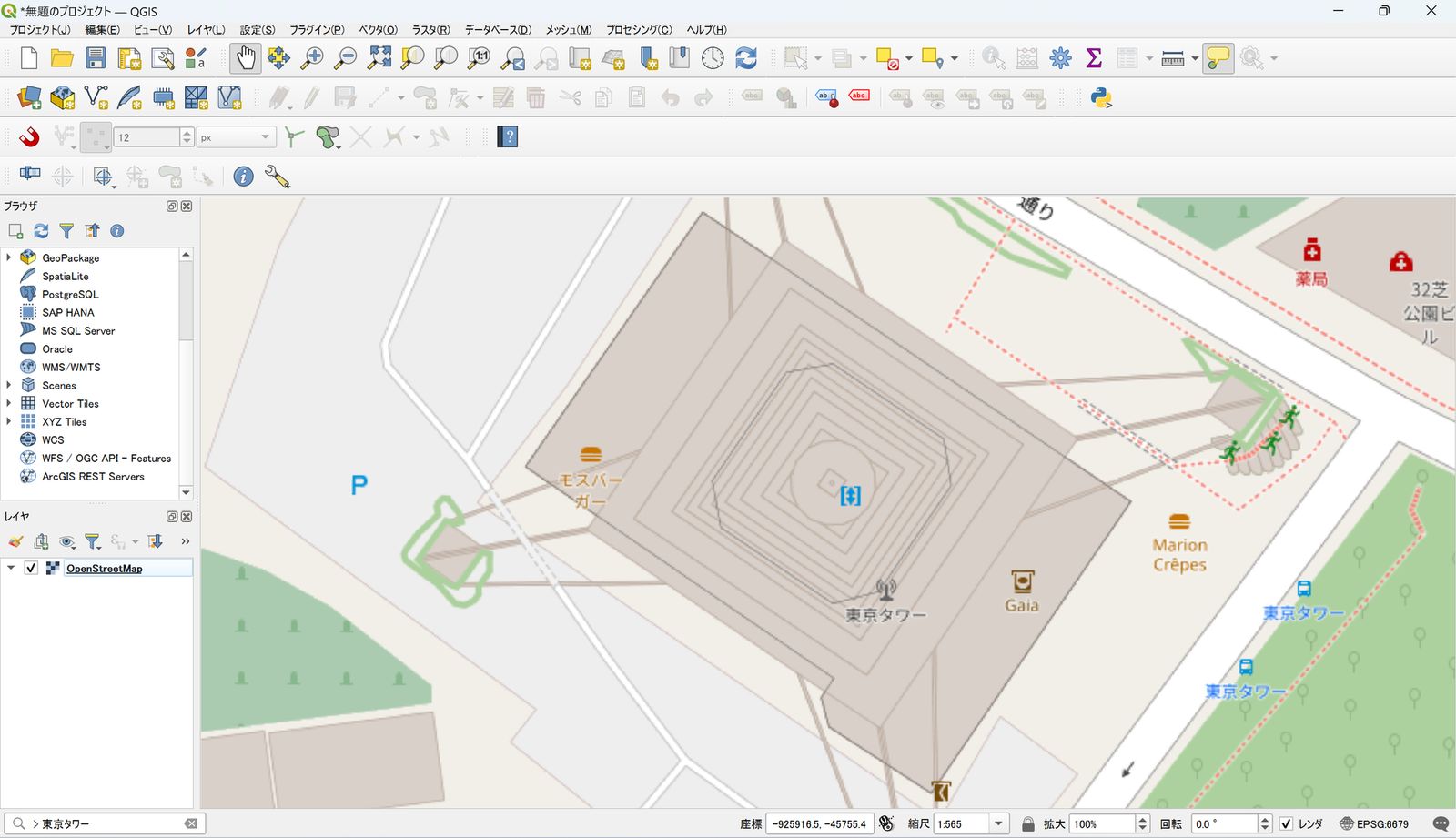Click the blue info icon in Browser panel

click(x=117, y=231)
